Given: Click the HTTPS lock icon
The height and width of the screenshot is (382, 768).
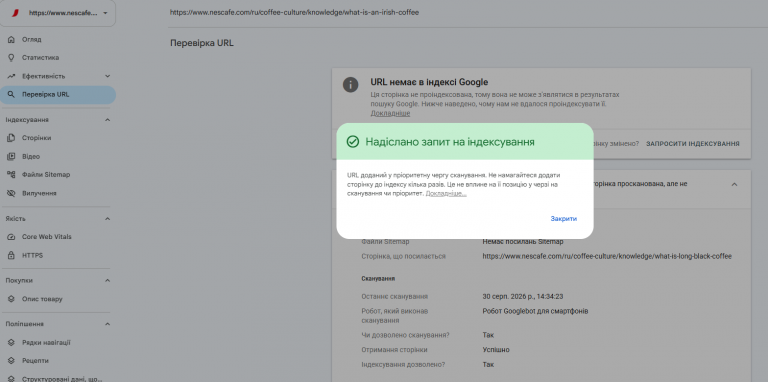Looking at the screenshot, I should coord(11,256).
